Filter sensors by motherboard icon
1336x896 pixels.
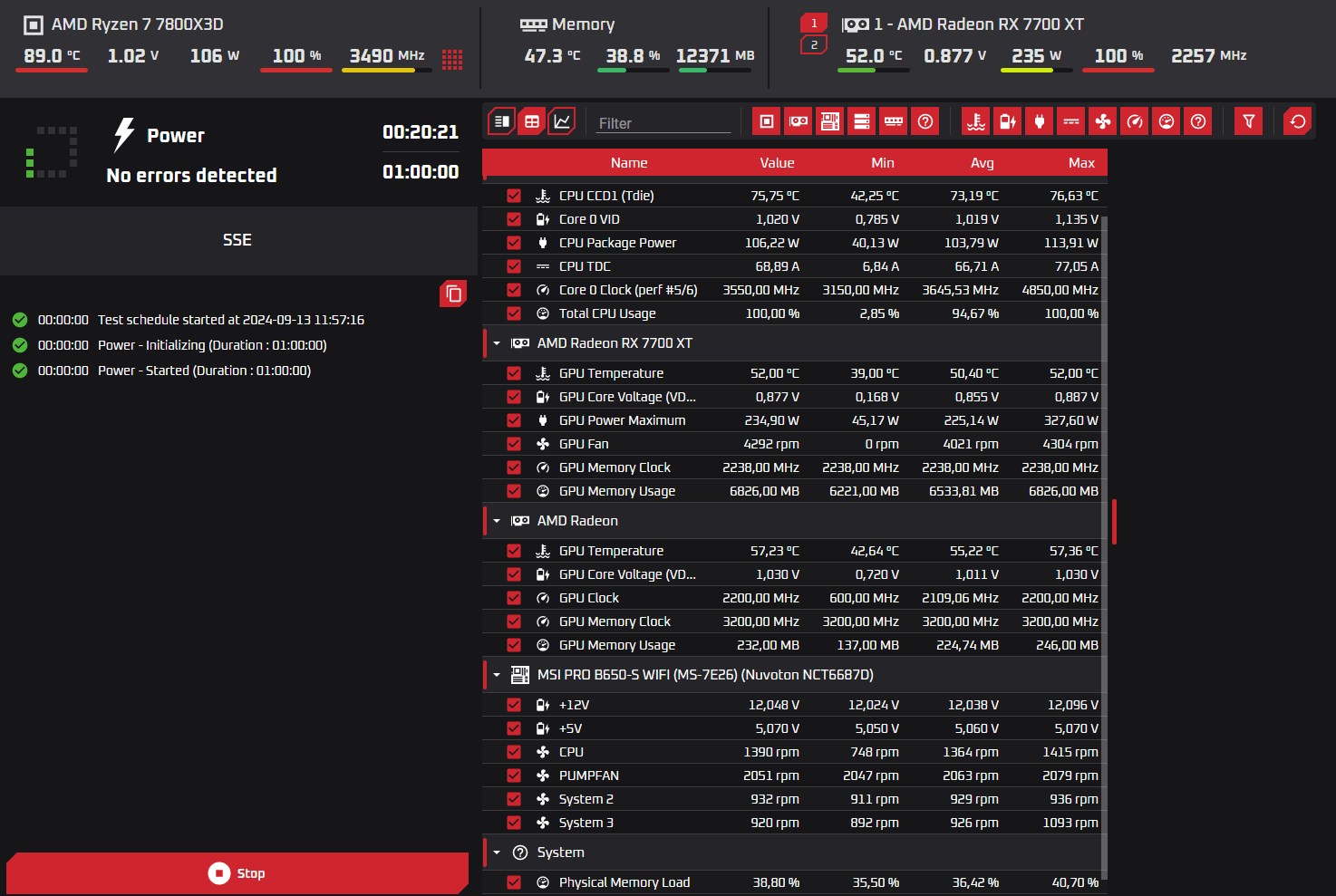(x=830, y=120)
